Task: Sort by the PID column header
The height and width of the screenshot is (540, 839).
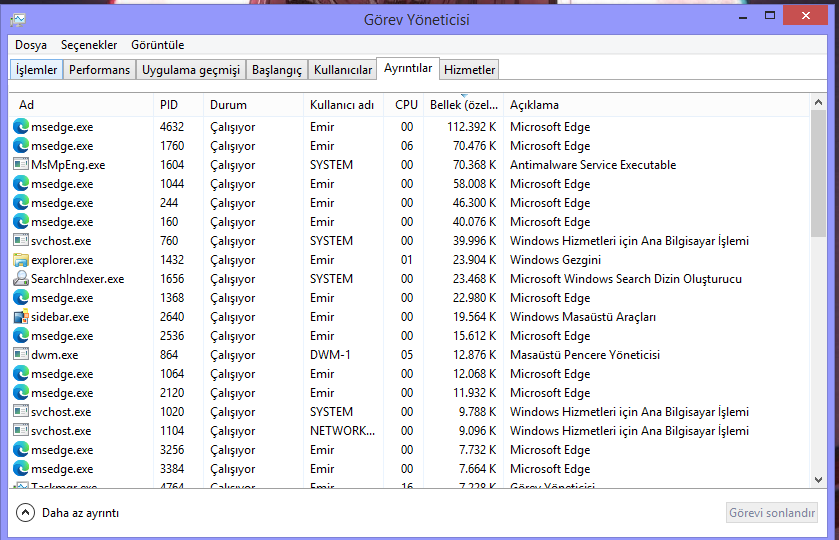Action: pos(179,105)
